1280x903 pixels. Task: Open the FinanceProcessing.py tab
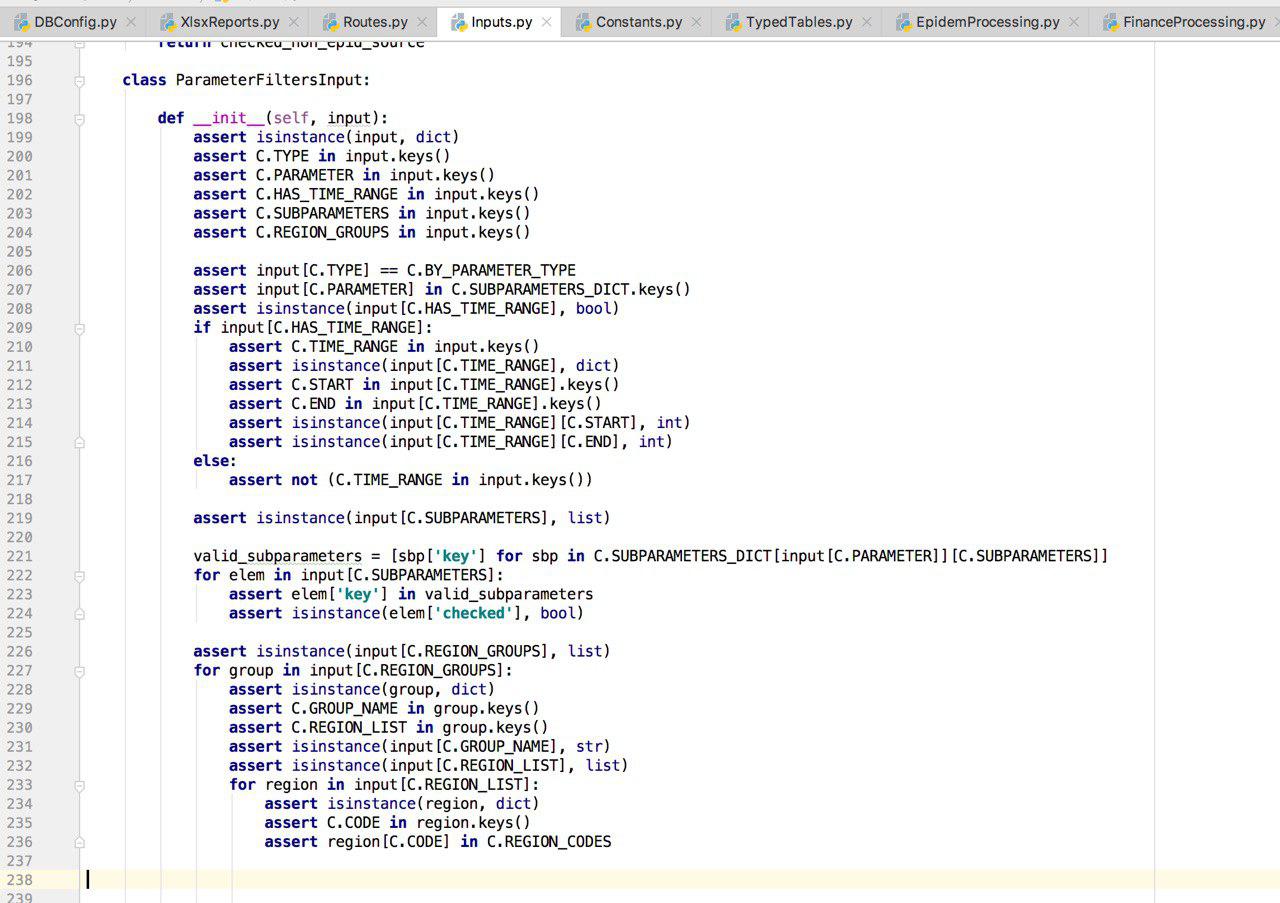click(1193, 21)
